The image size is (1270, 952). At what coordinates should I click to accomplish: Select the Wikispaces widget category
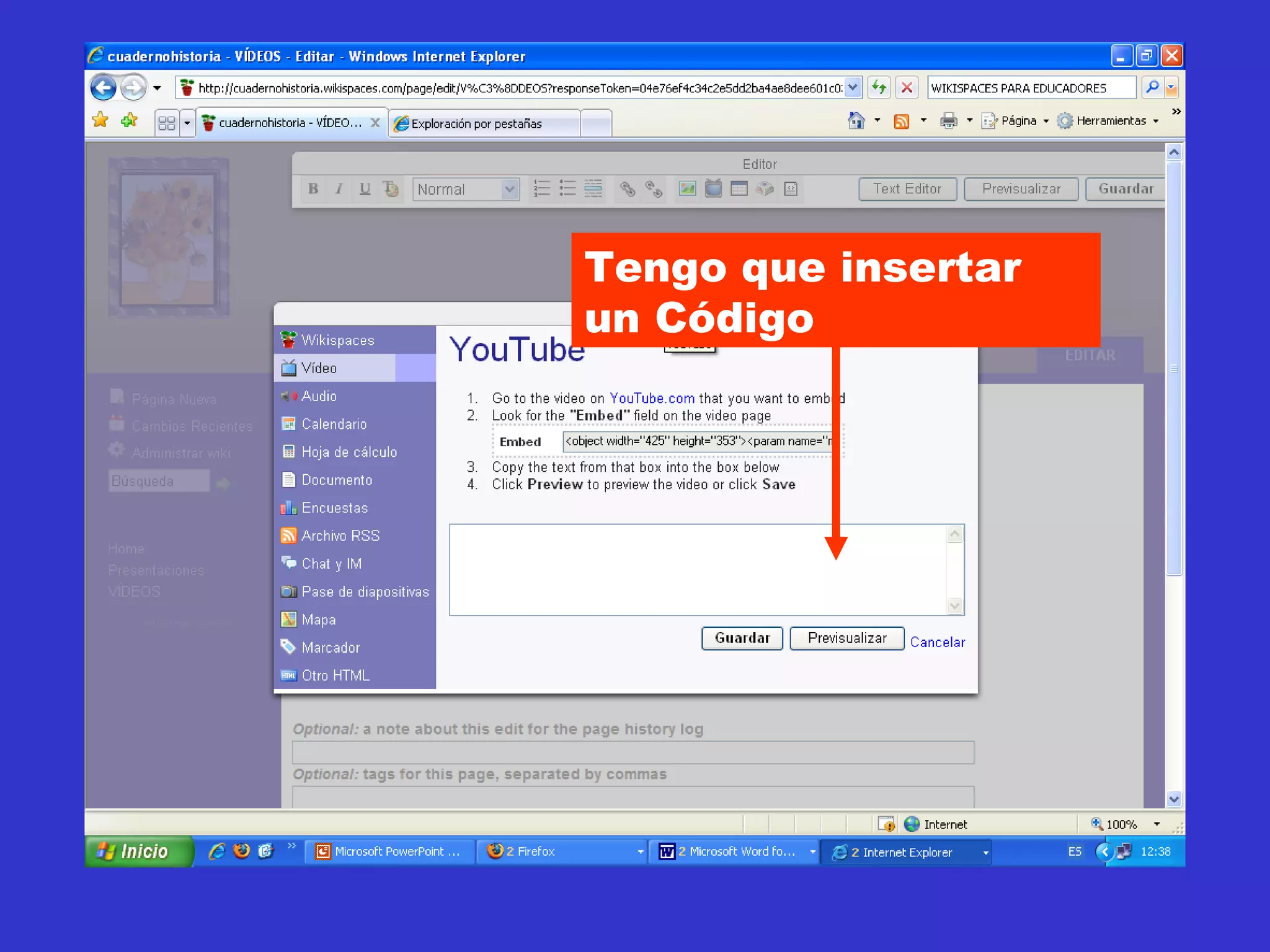[x=355, y=340]
